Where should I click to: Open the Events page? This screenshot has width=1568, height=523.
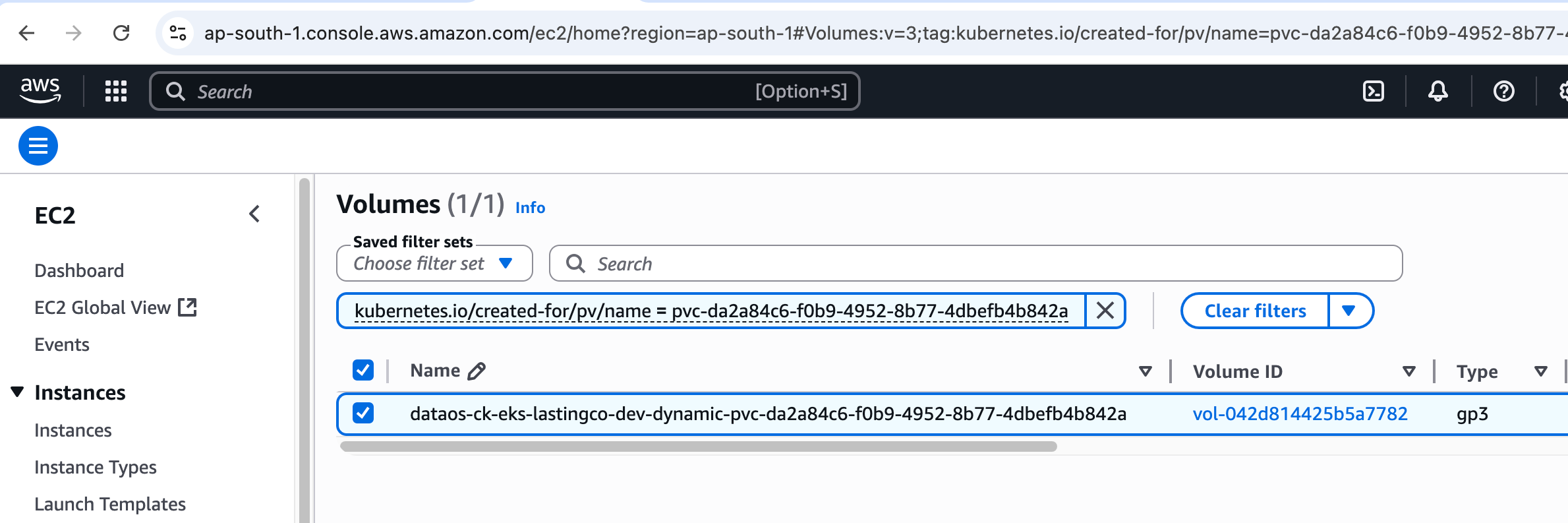[x=62, y=344]
